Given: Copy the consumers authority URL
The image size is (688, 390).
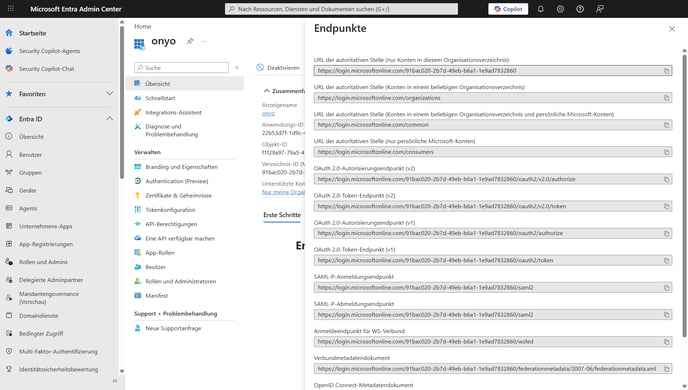Looking at the screenshot, I should (x=666, y=152).
